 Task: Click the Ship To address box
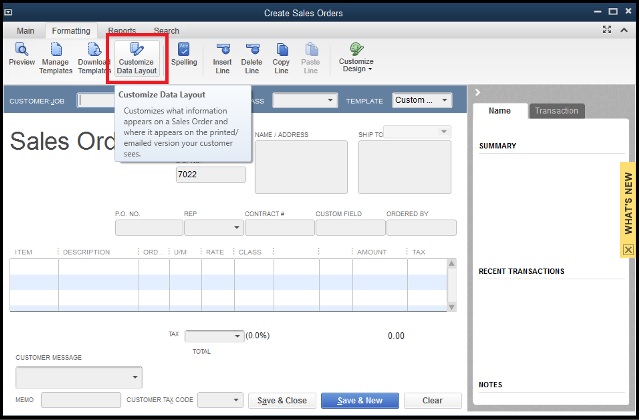[404, 167]
